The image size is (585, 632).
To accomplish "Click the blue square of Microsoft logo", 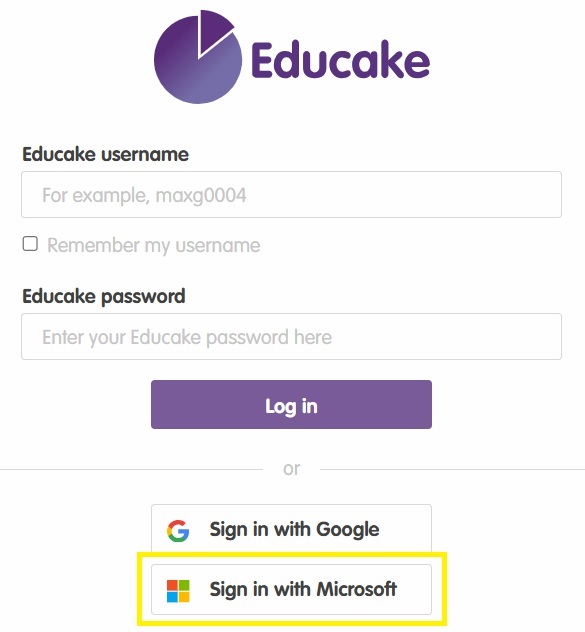I will (x=172, y=597).
